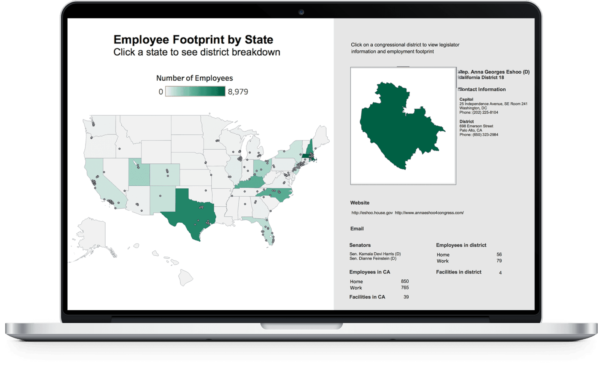Click the Website heading
Image resolution: width=600 pixels, height=366 pixels.
360,203
